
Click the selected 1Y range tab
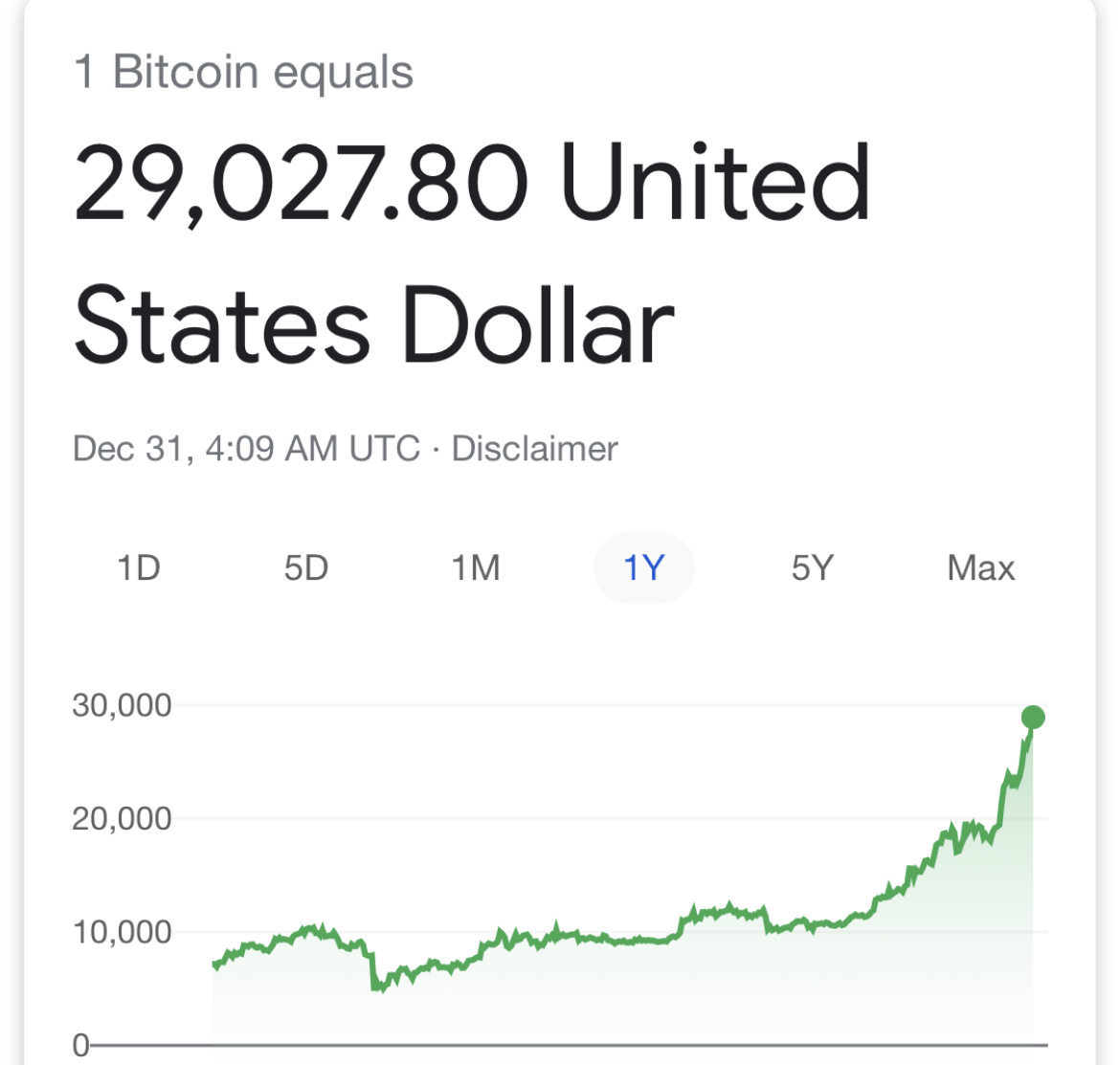(x=643, y=568)
